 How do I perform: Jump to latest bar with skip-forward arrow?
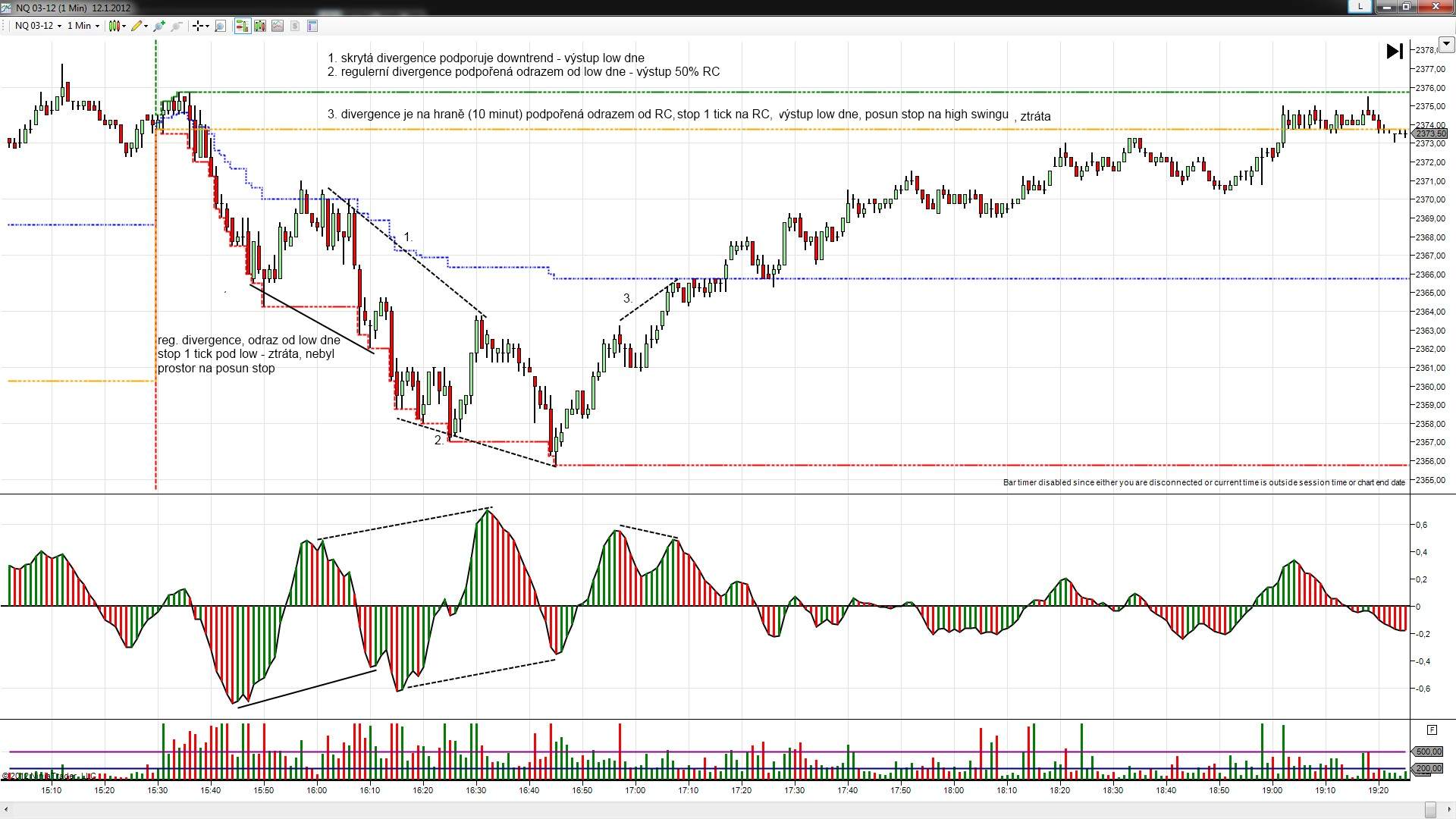click(x=1394, y=51)
